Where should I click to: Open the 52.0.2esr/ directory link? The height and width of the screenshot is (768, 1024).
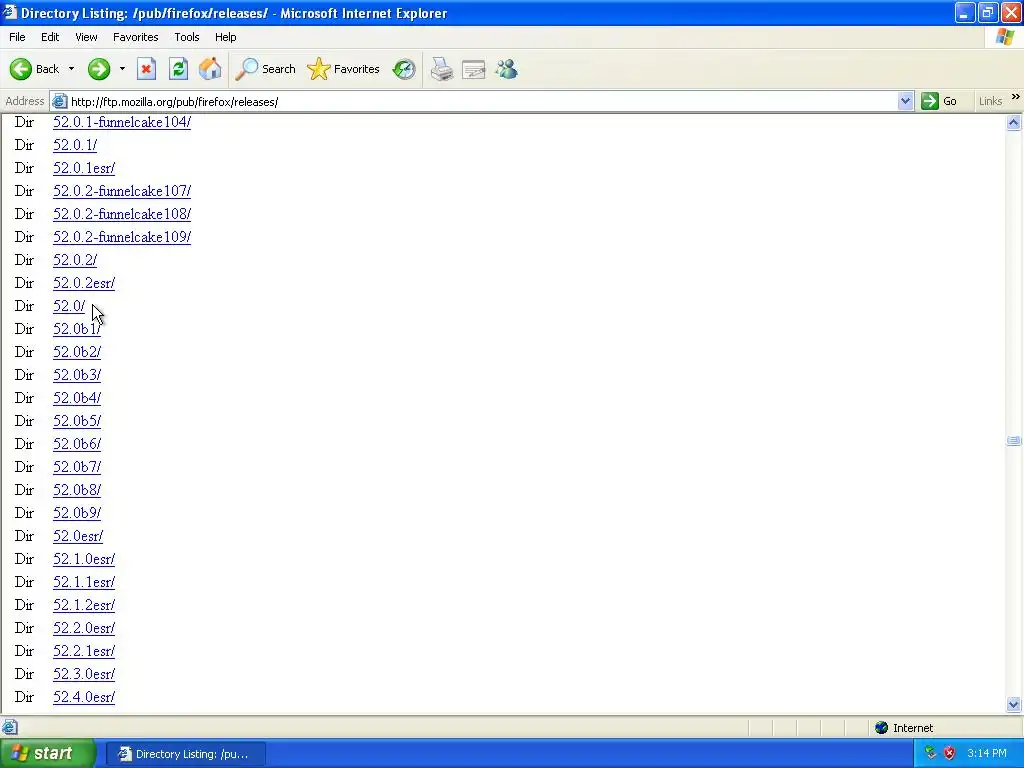point(84,283)
